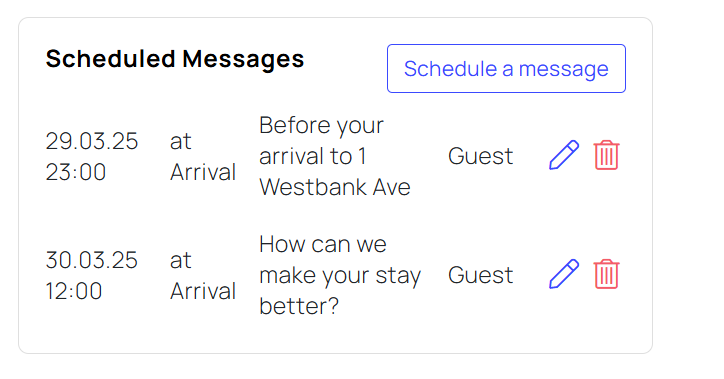Edit the 29.03.25 scheduled message via pencil icon
Image resolution: width=724 pixels, height=379 pixels.
click(564, 155)
